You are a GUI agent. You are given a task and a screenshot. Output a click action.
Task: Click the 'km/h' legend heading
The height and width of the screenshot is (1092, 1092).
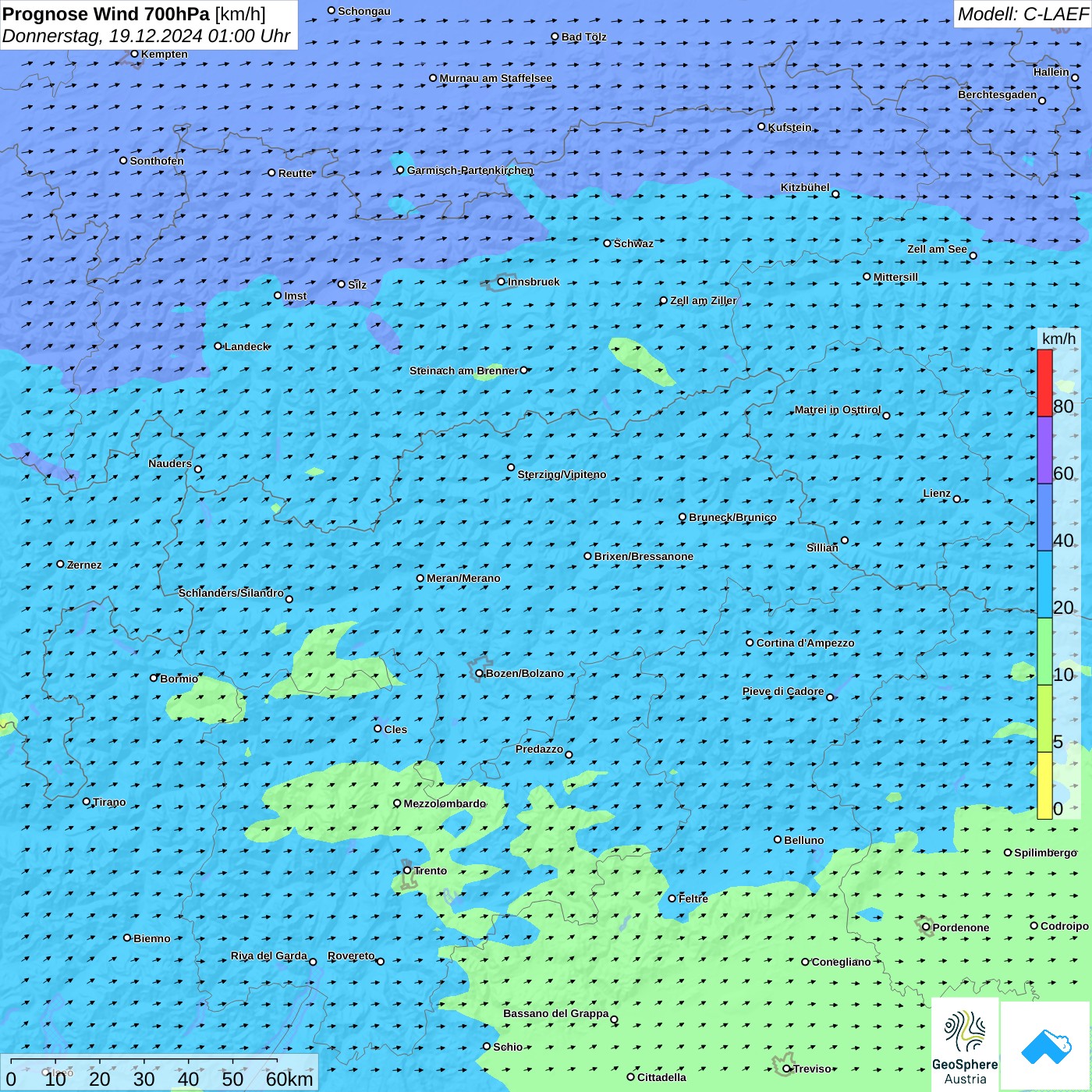click(x=1058, y=339)
